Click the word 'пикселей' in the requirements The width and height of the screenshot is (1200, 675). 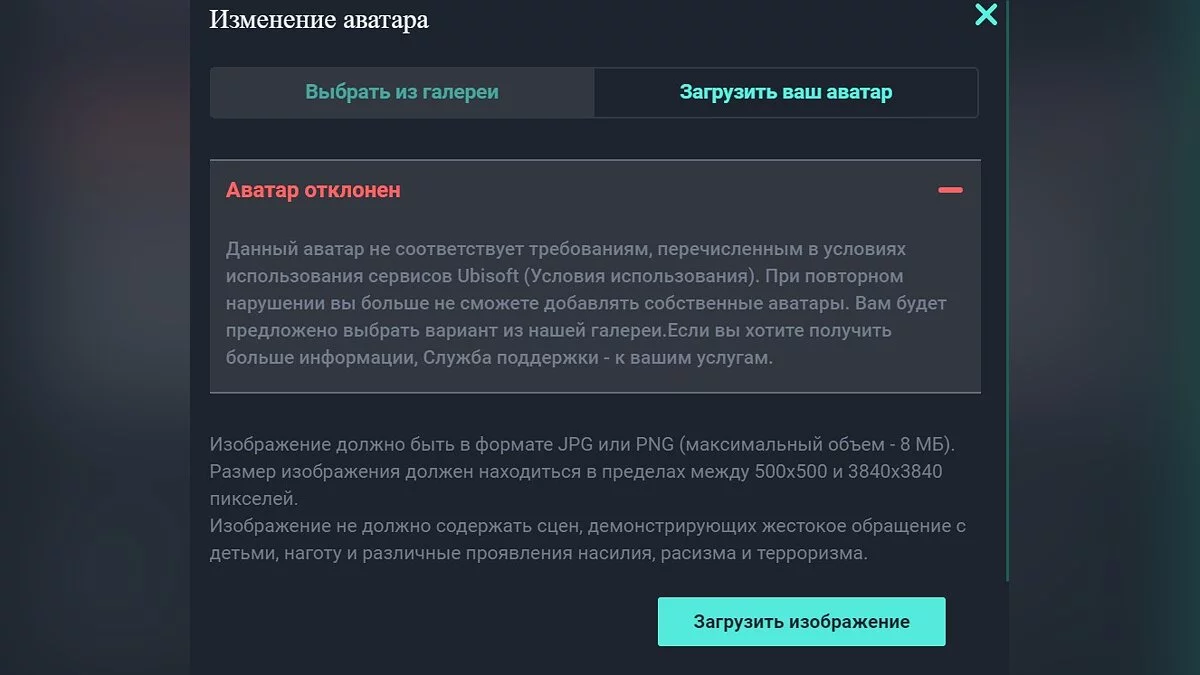click(252, 498)
